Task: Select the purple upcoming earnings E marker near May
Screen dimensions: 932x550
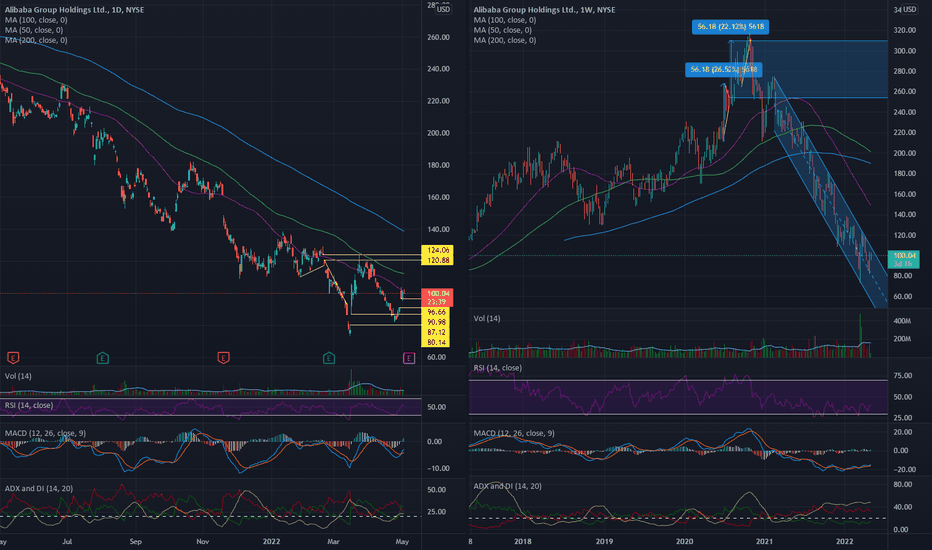Action: [x=408, y=357]
